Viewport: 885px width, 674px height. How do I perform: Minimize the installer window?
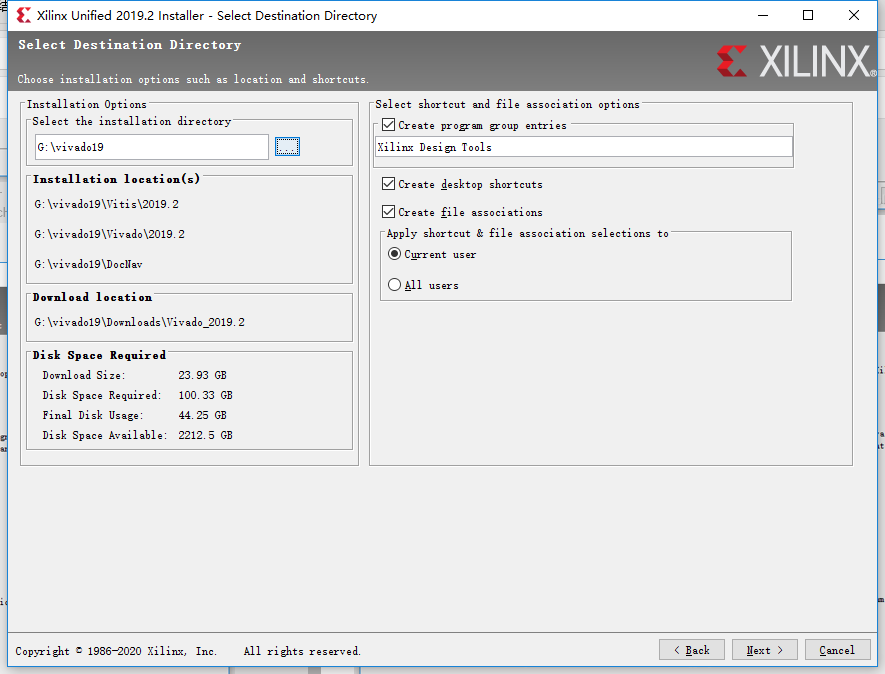coord(761,15)
